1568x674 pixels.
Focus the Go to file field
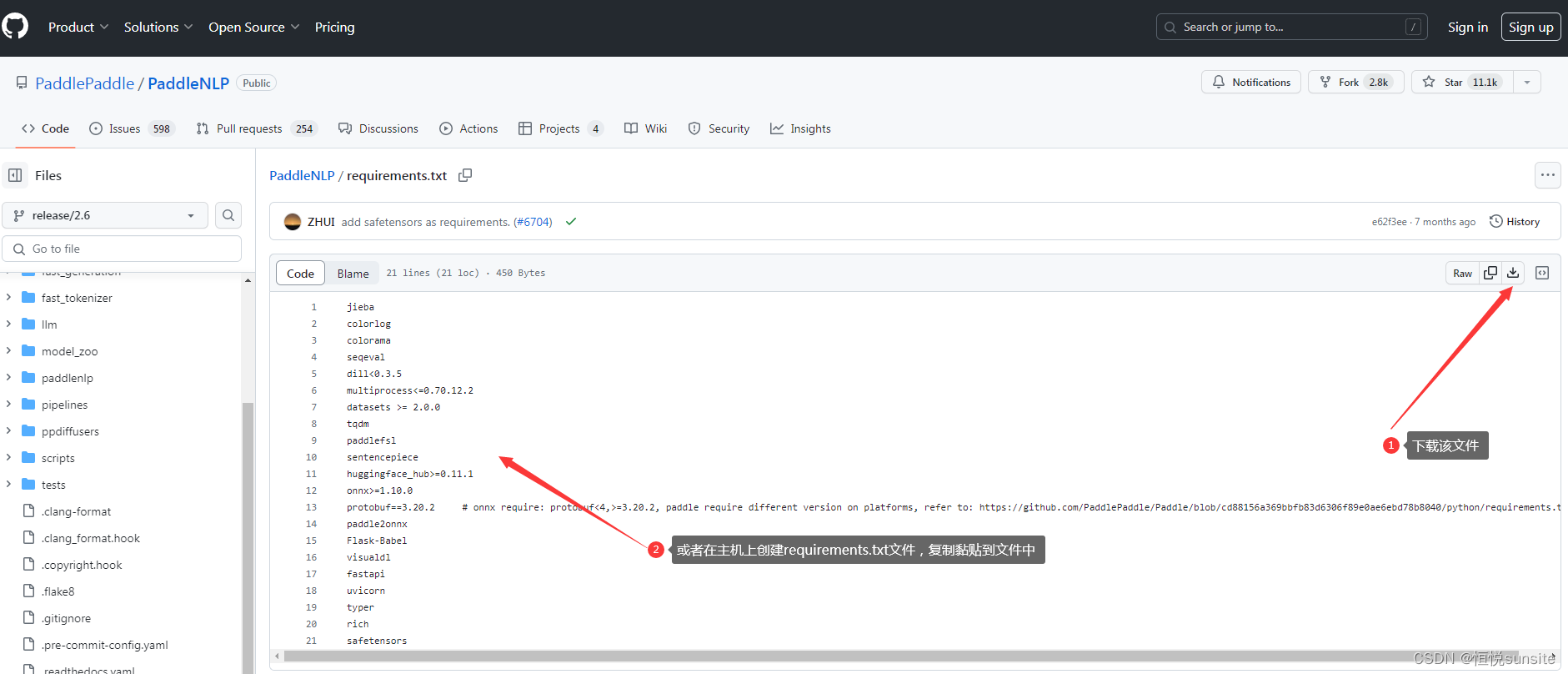click(122, 249)
